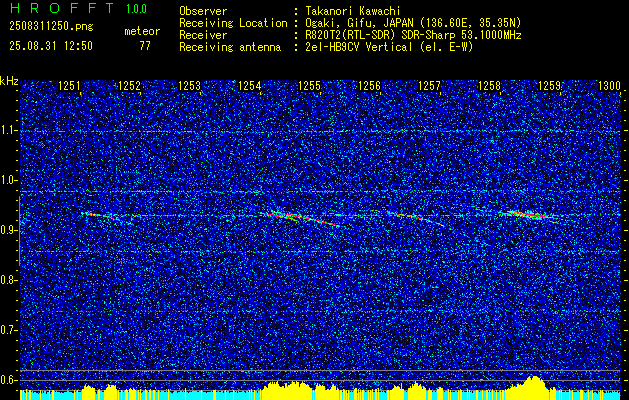Click the HROFFT title text
The image size is (629, 400).
coord(62,8)
